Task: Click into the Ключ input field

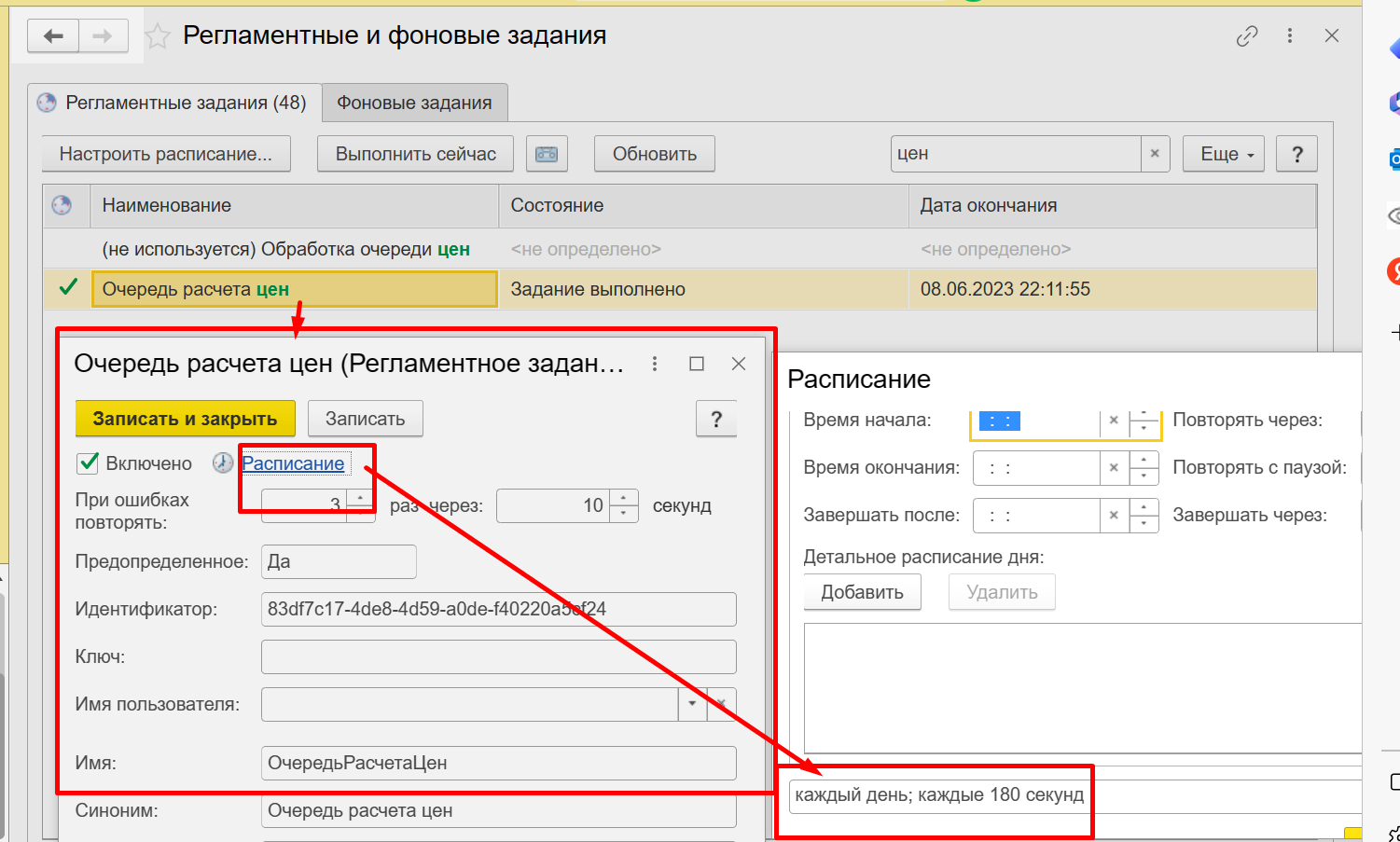Action: click(x=498, y=656)
